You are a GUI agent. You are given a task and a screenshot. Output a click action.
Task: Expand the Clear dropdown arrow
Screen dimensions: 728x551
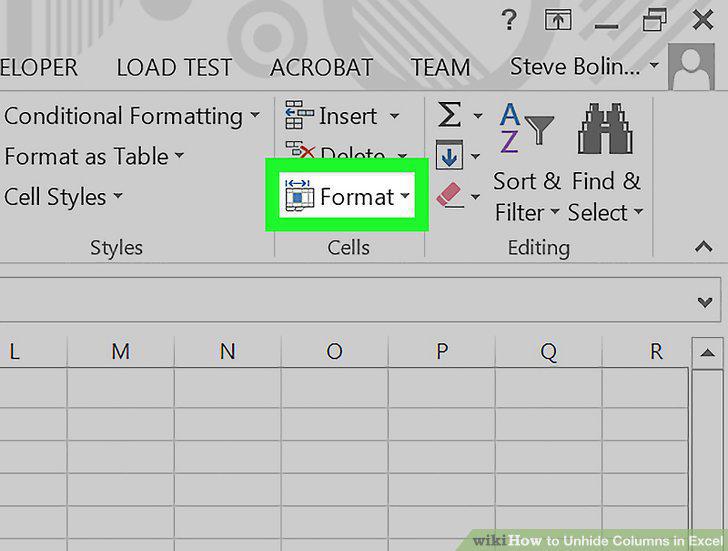[475, 196]
